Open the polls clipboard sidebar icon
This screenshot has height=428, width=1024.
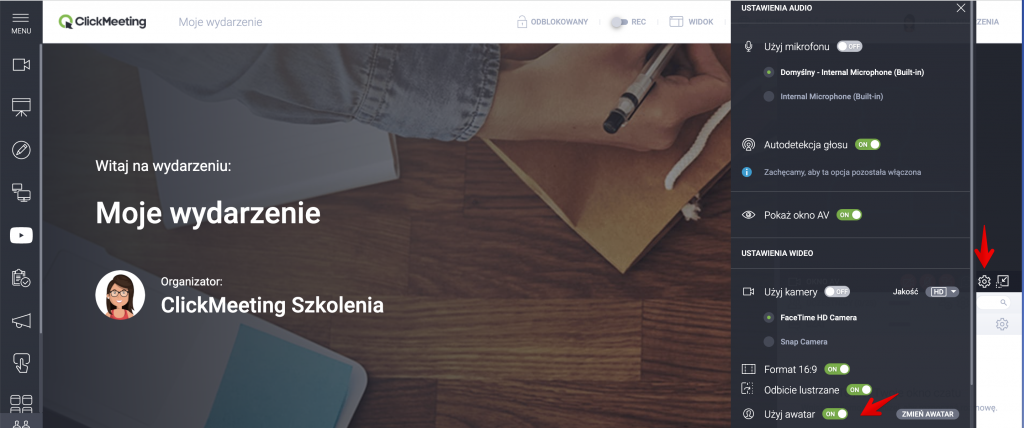pos(22,278)
